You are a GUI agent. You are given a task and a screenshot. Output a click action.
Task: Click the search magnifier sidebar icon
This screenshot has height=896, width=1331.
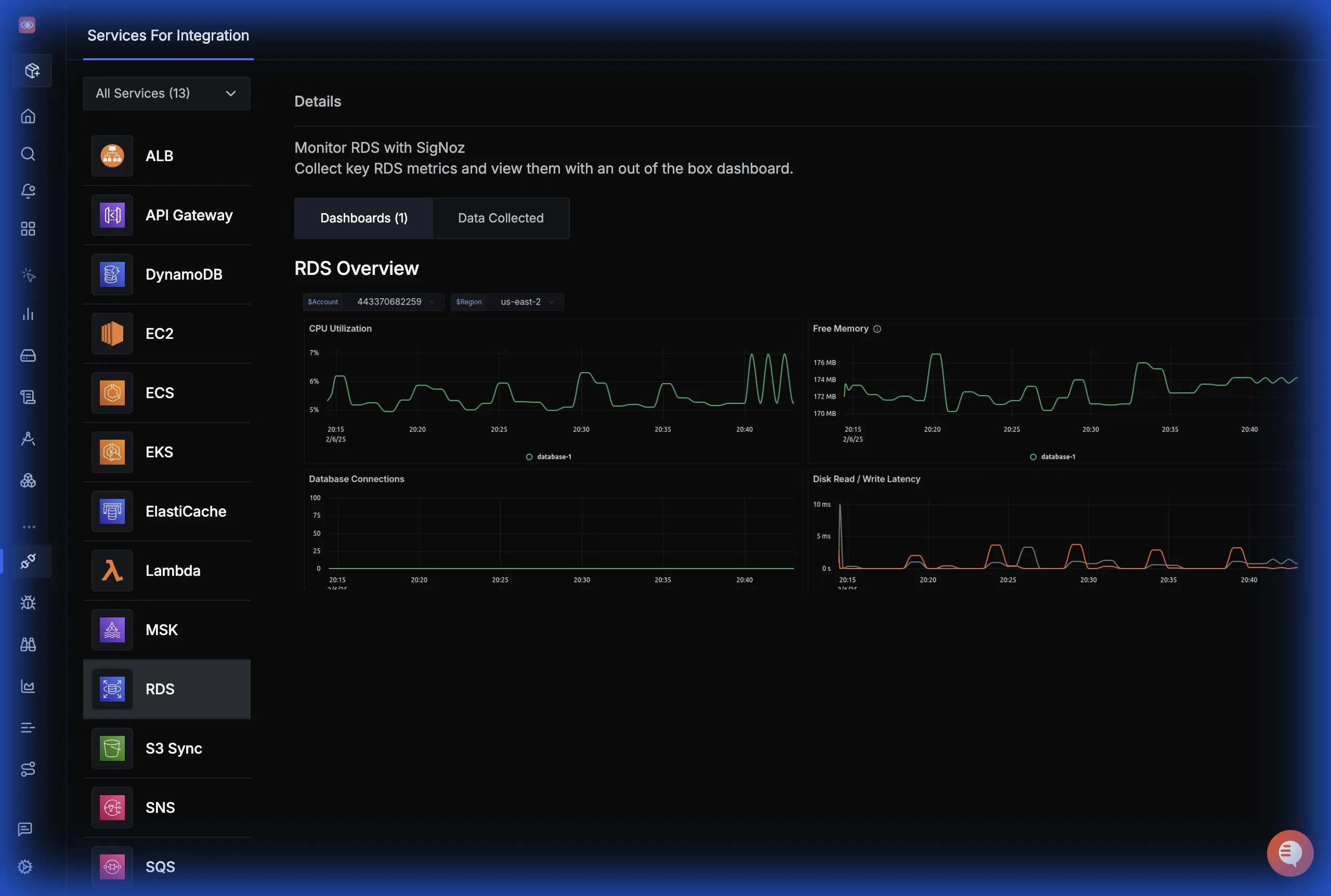[x=28, y=154]
